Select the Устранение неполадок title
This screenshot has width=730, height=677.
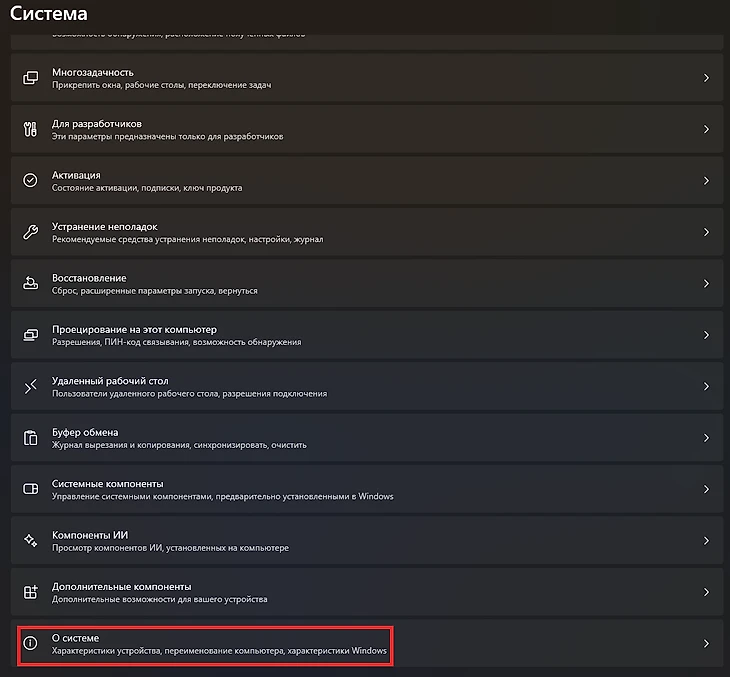click(105, 227)
